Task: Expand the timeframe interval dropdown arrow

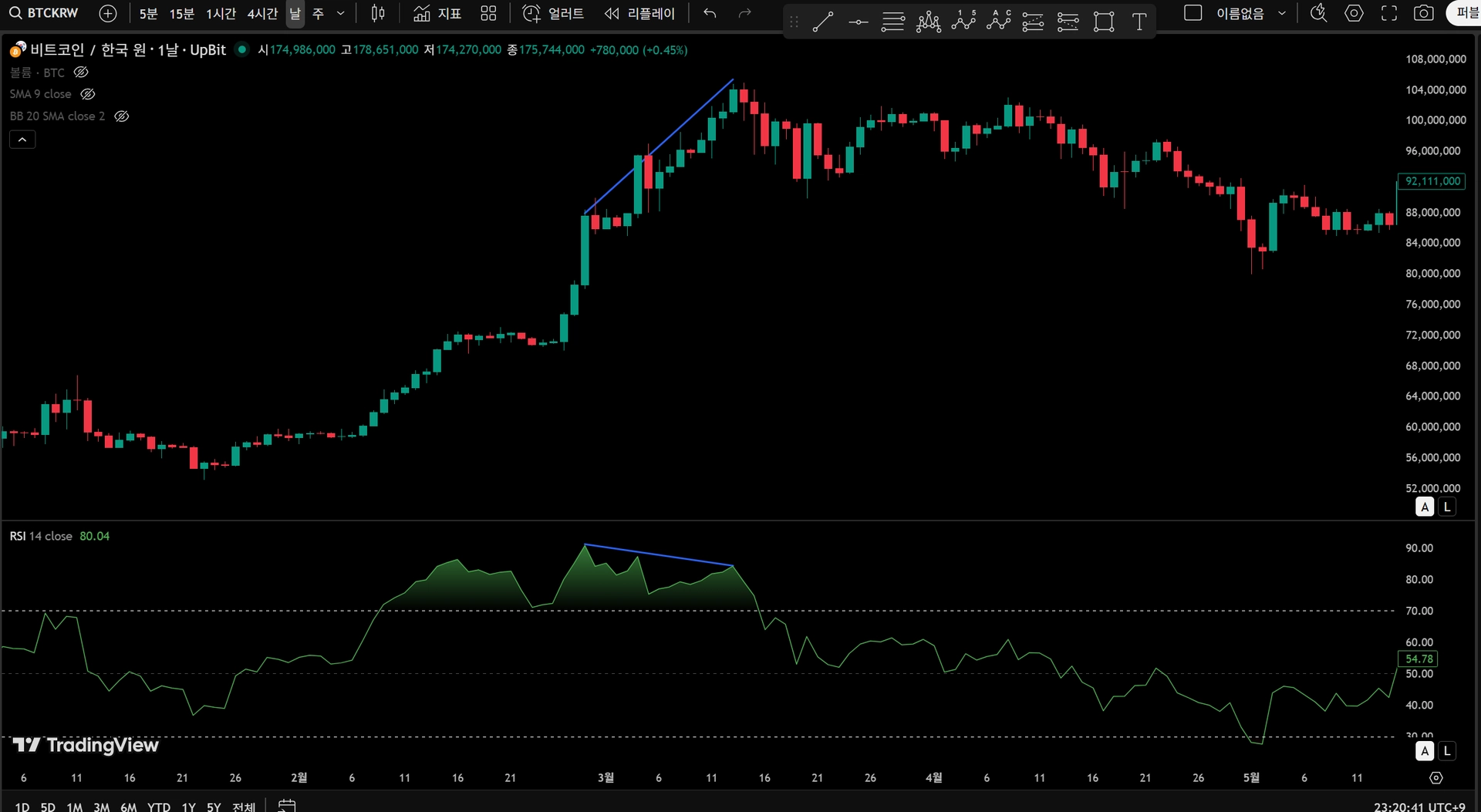Action: pyautogui.click(x=340, y=13)
